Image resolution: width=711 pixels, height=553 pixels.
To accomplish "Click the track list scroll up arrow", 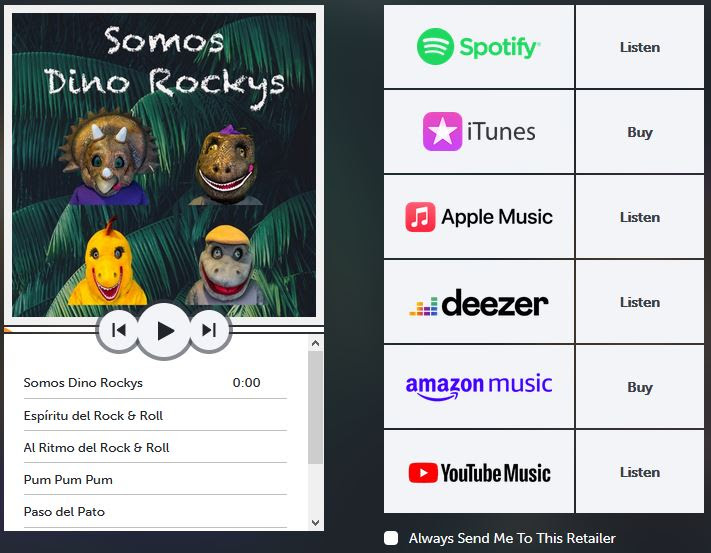I will click(x=316, y=343).
